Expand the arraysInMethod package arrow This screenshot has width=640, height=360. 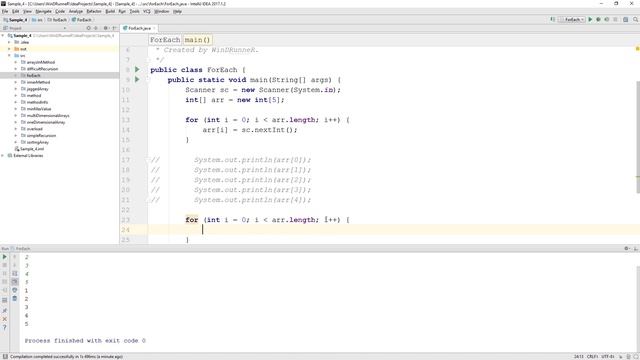pyautogui.click(x=16, y=62)
